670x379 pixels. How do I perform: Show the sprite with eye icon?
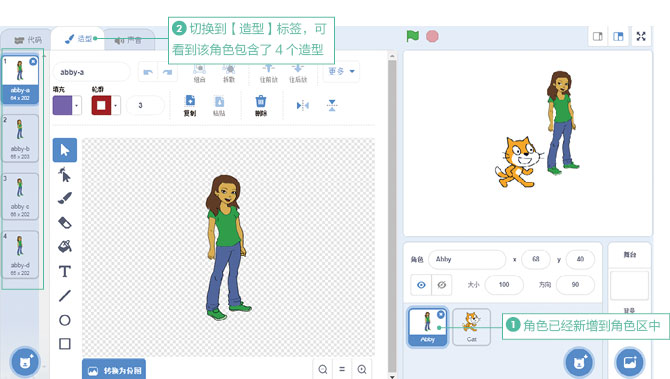click(421, 285)
